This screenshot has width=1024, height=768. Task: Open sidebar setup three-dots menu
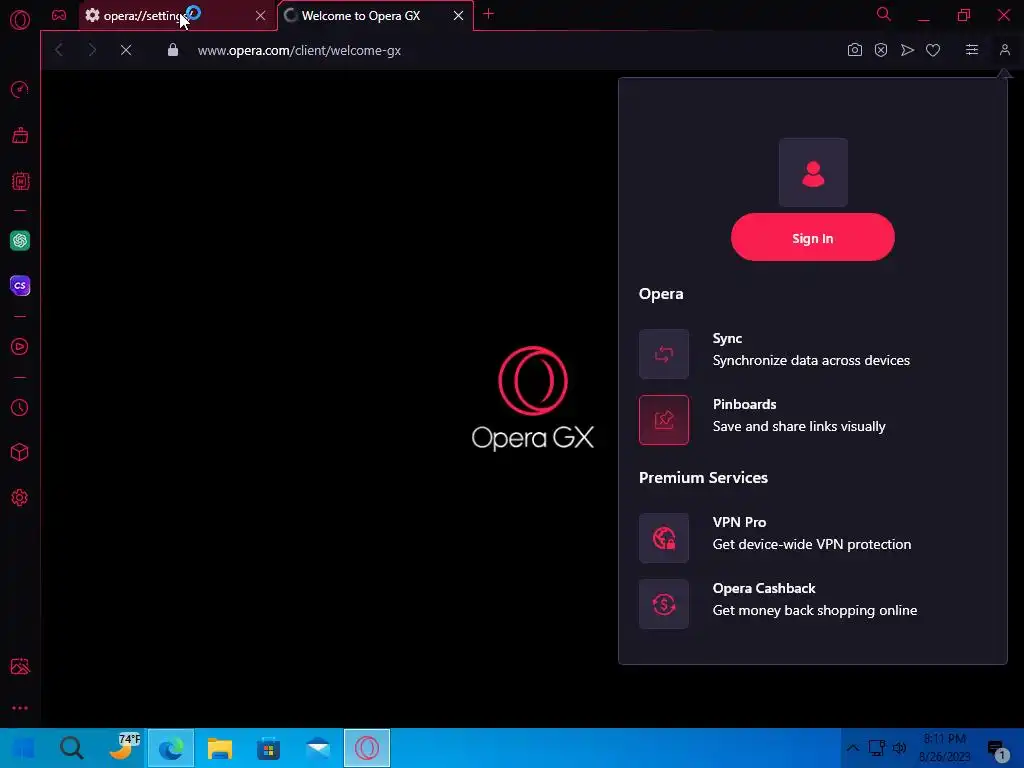coord(20,708)
